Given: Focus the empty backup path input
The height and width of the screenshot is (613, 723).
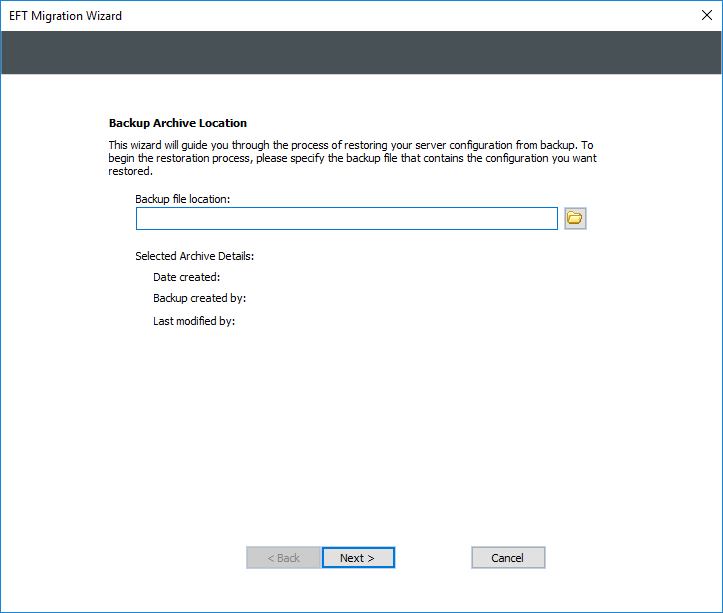Looking at the screenshot, I should tap(346, 218).
